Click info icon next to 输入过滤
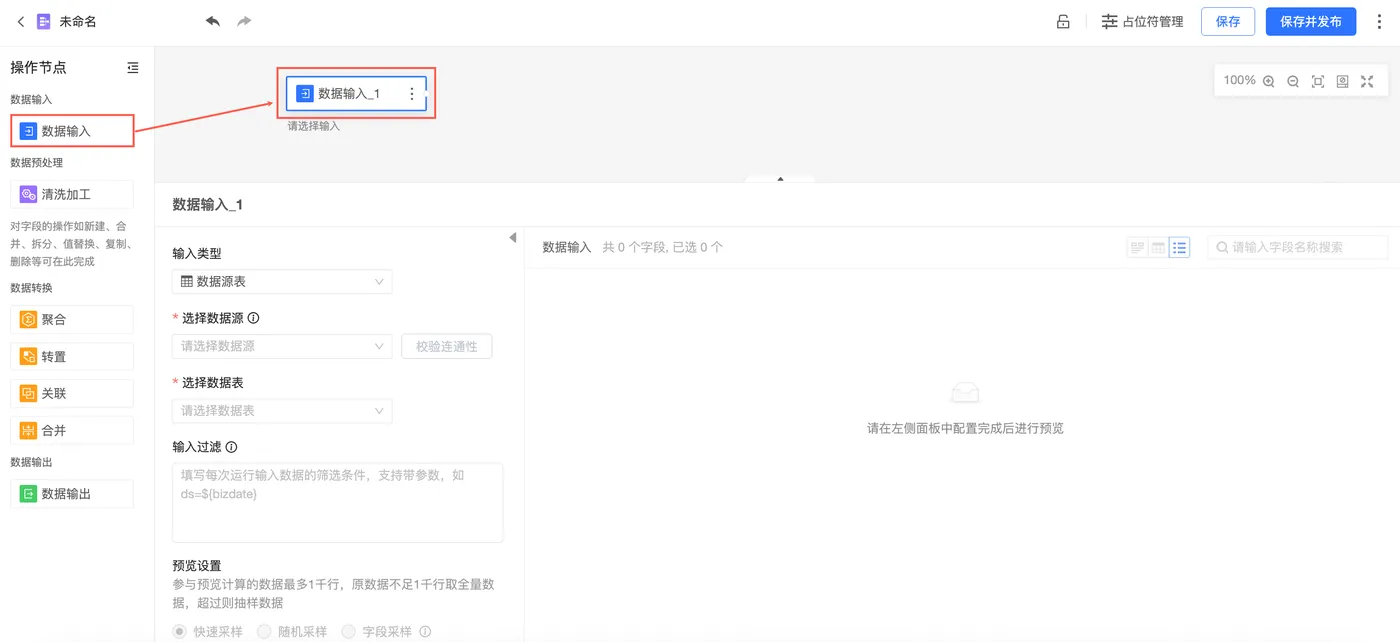Screen dimensions: 1400x642 tap(231, 447)
